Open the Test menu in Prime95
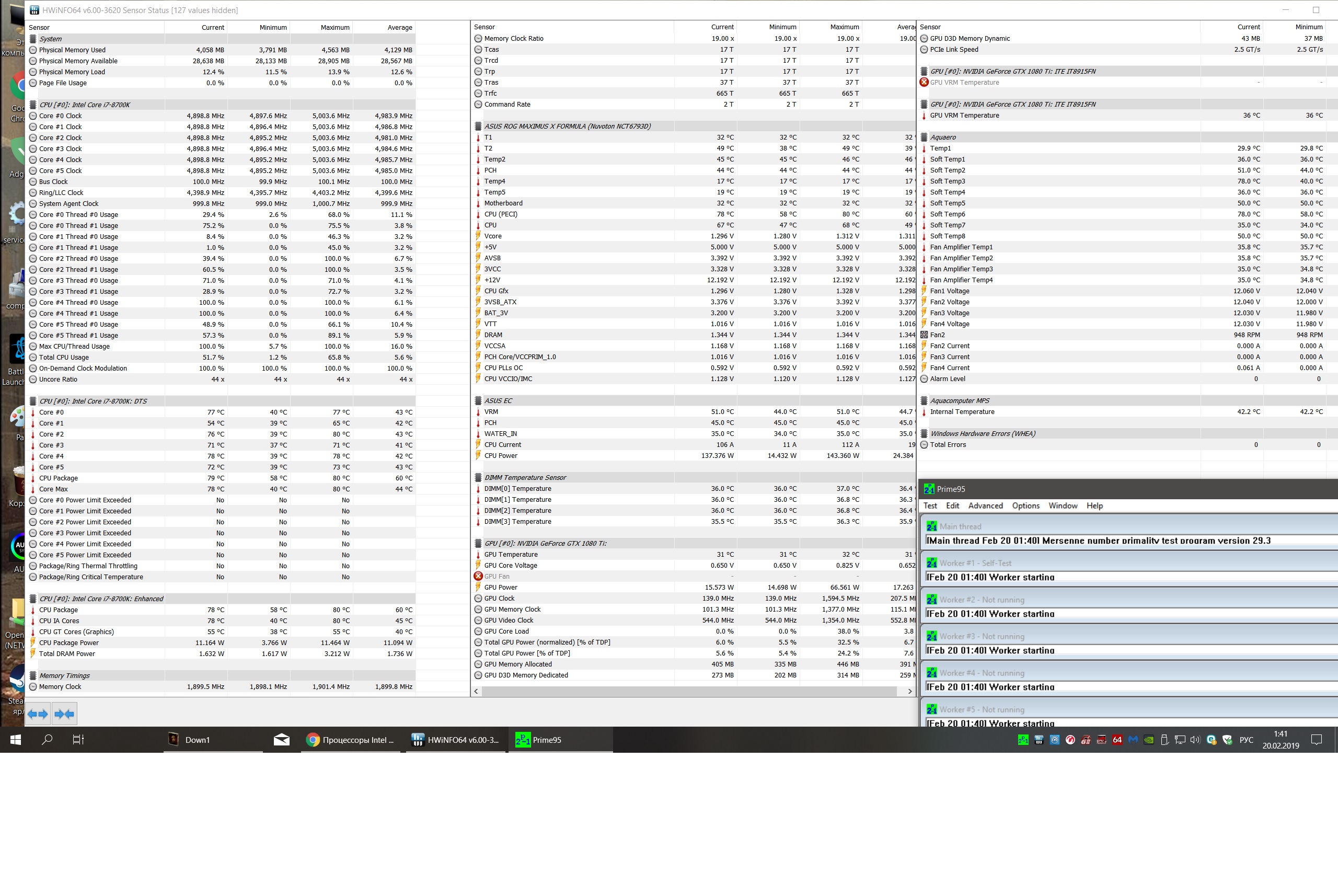The width and height of the screenshot is (1338, 896). coord(930,506)
